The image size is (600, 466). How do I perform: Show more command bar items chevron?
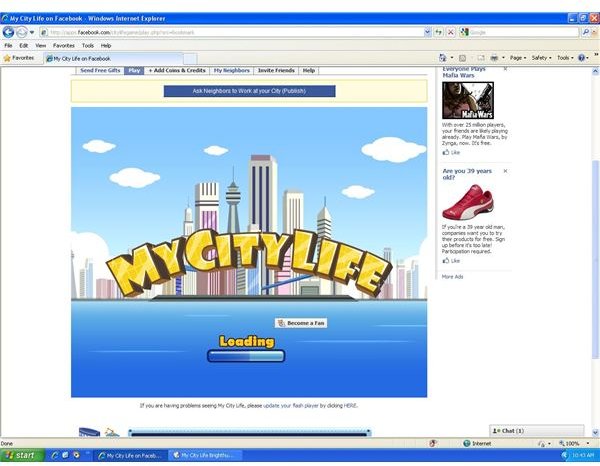(596, 56)
